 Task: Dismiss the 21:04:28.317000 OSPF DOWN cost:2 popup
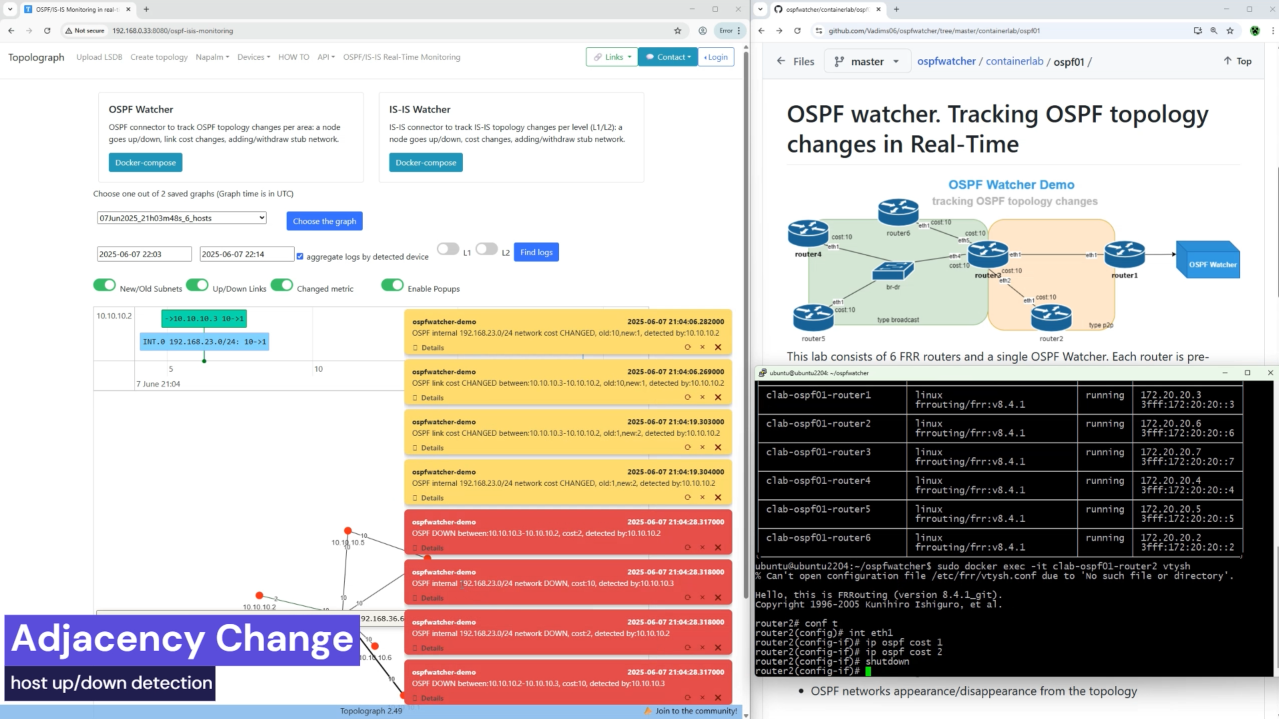click(x=717, y=547)
